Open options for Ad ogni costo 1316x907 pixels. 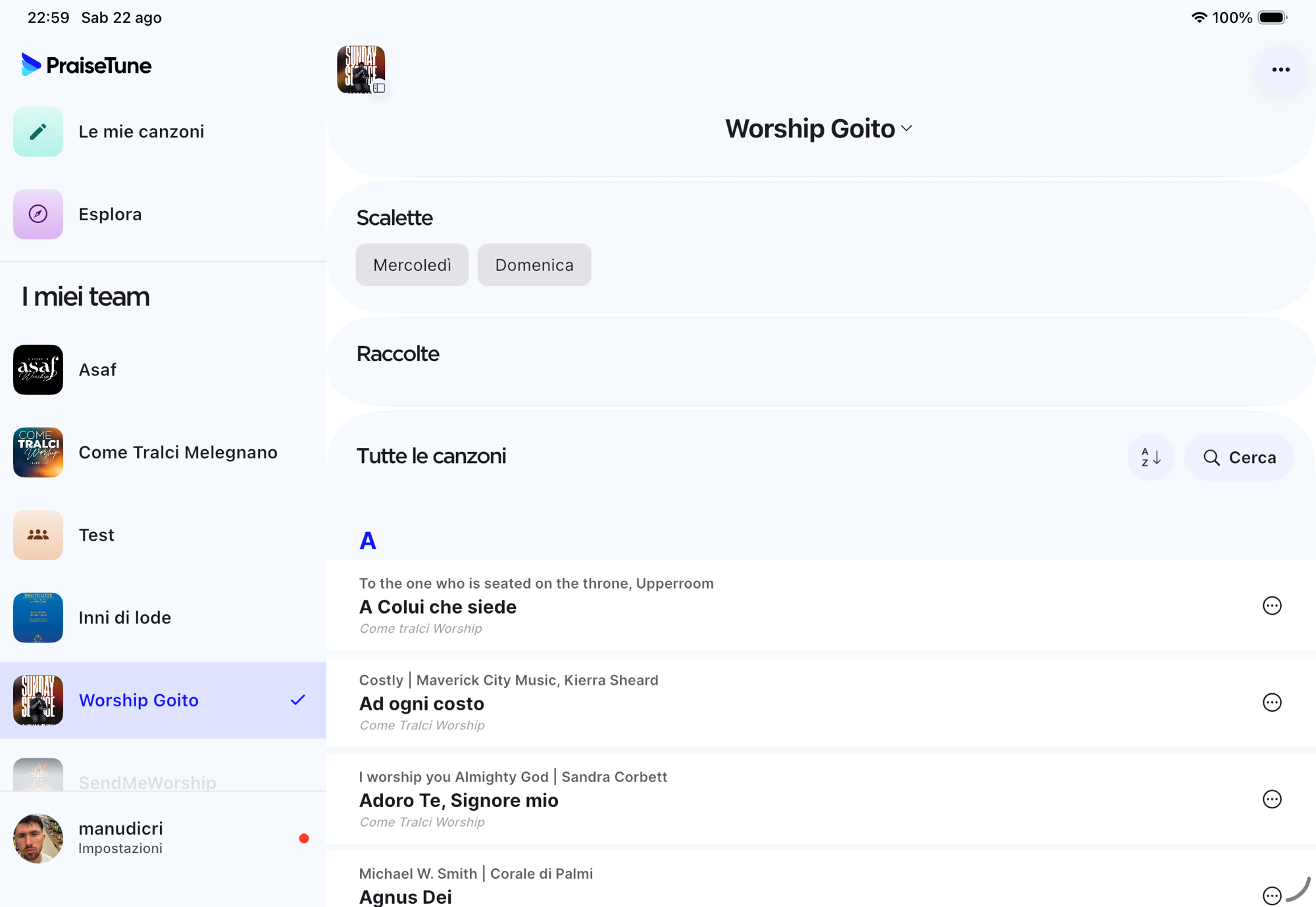pyautogui.click(x=1272, y=702)
